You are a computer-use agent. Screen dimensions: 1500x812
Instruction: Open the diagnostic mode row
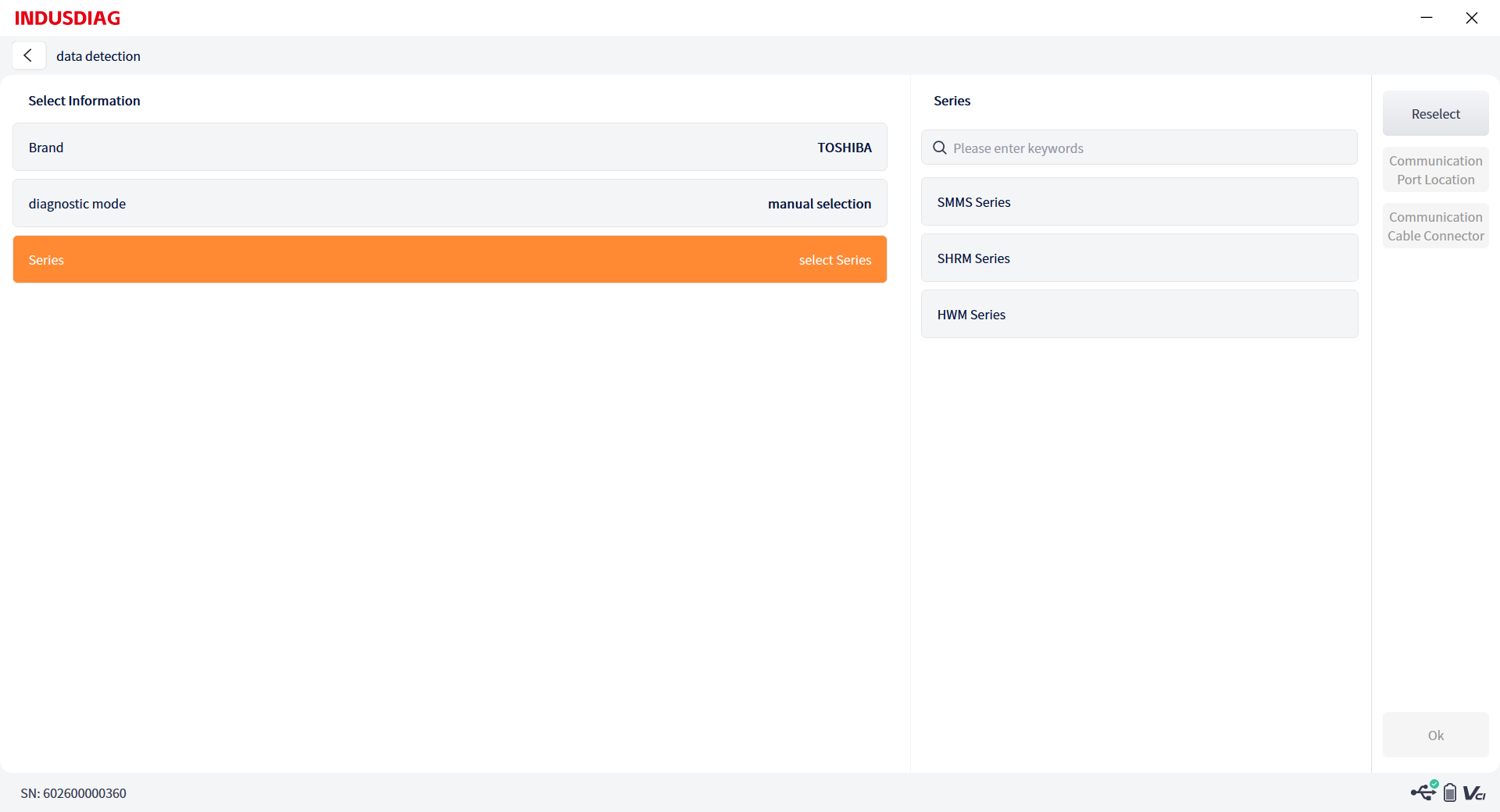(x=450, y=203)
